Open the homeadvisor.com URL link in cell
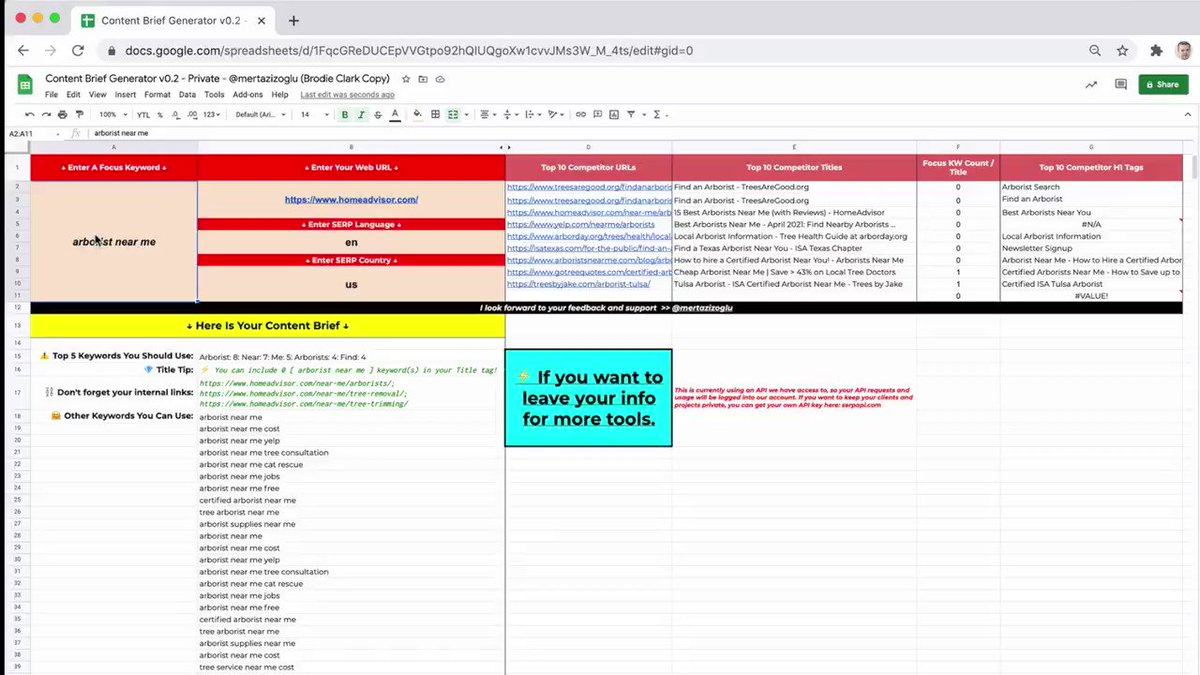The height and width of the screenshot is (675, 1200). pyautogui.click(x=351, y=200)
